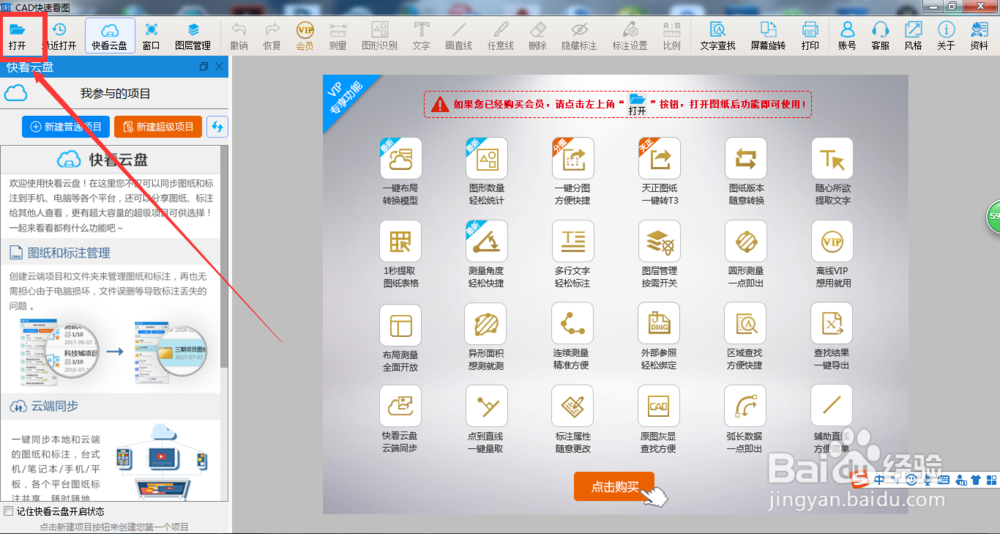The image size is (1000, 534).
Task: Click 新建超级项目 button
Action: [x=158, y=126]
